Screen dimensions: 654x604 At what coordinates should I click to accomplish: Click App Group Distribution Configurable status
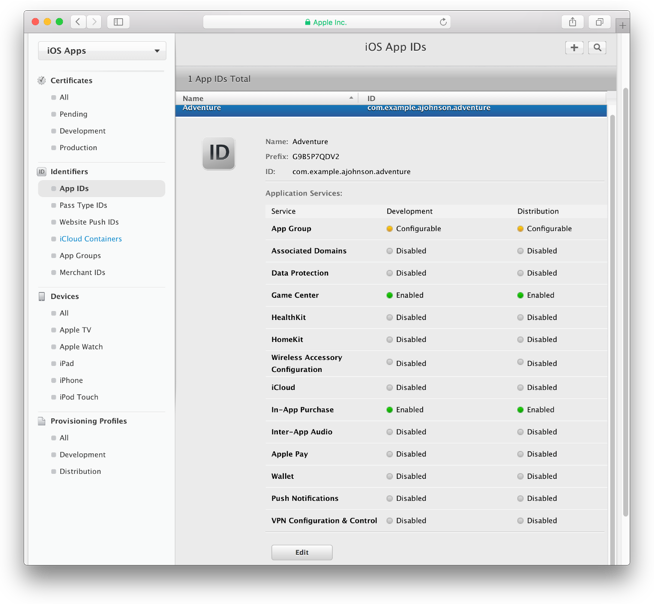pyautogui.click(x=544, y=229)
